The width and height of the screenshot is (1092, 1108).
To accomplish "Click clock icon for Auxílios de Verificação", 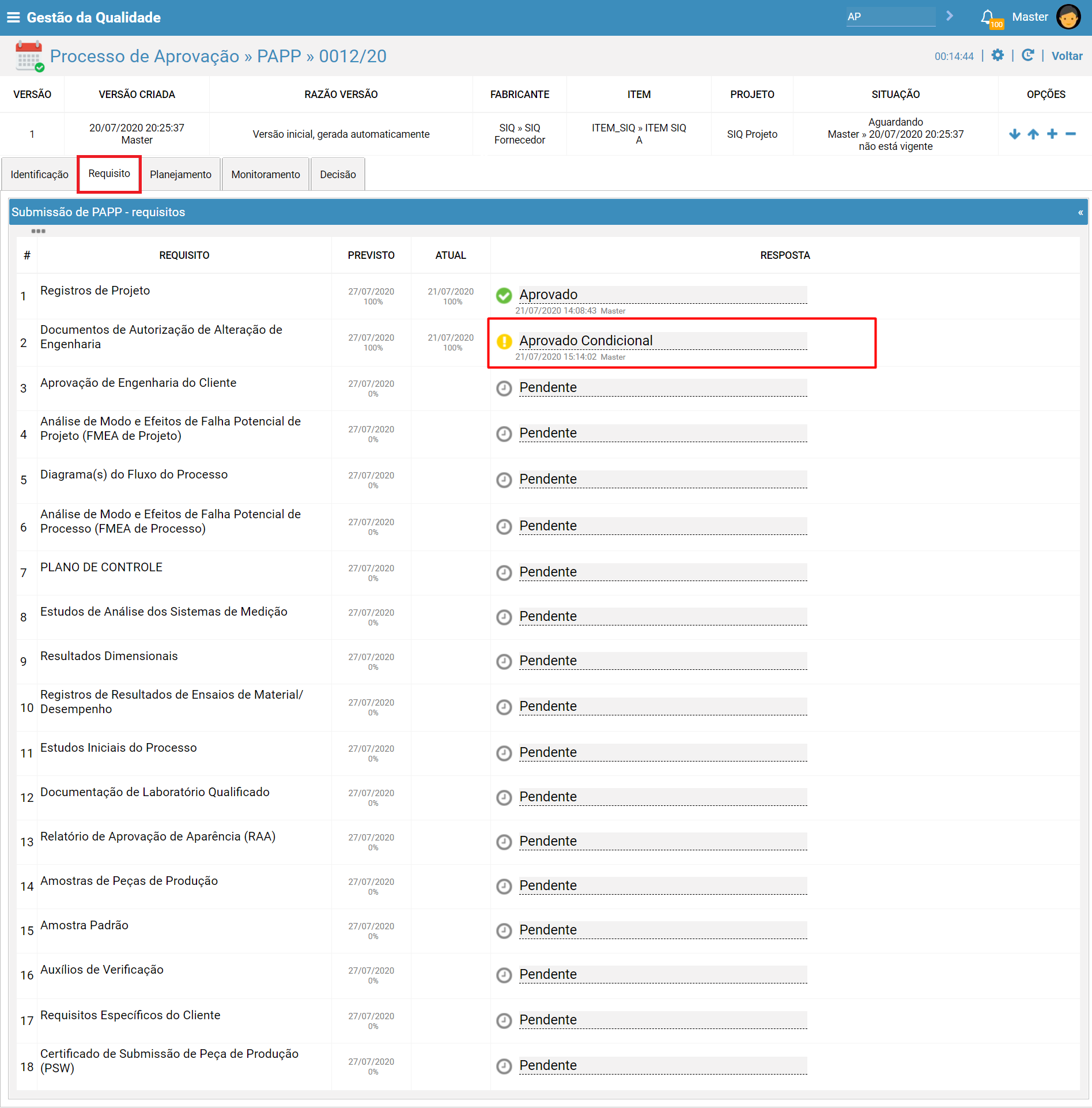I will coord(504,975).
